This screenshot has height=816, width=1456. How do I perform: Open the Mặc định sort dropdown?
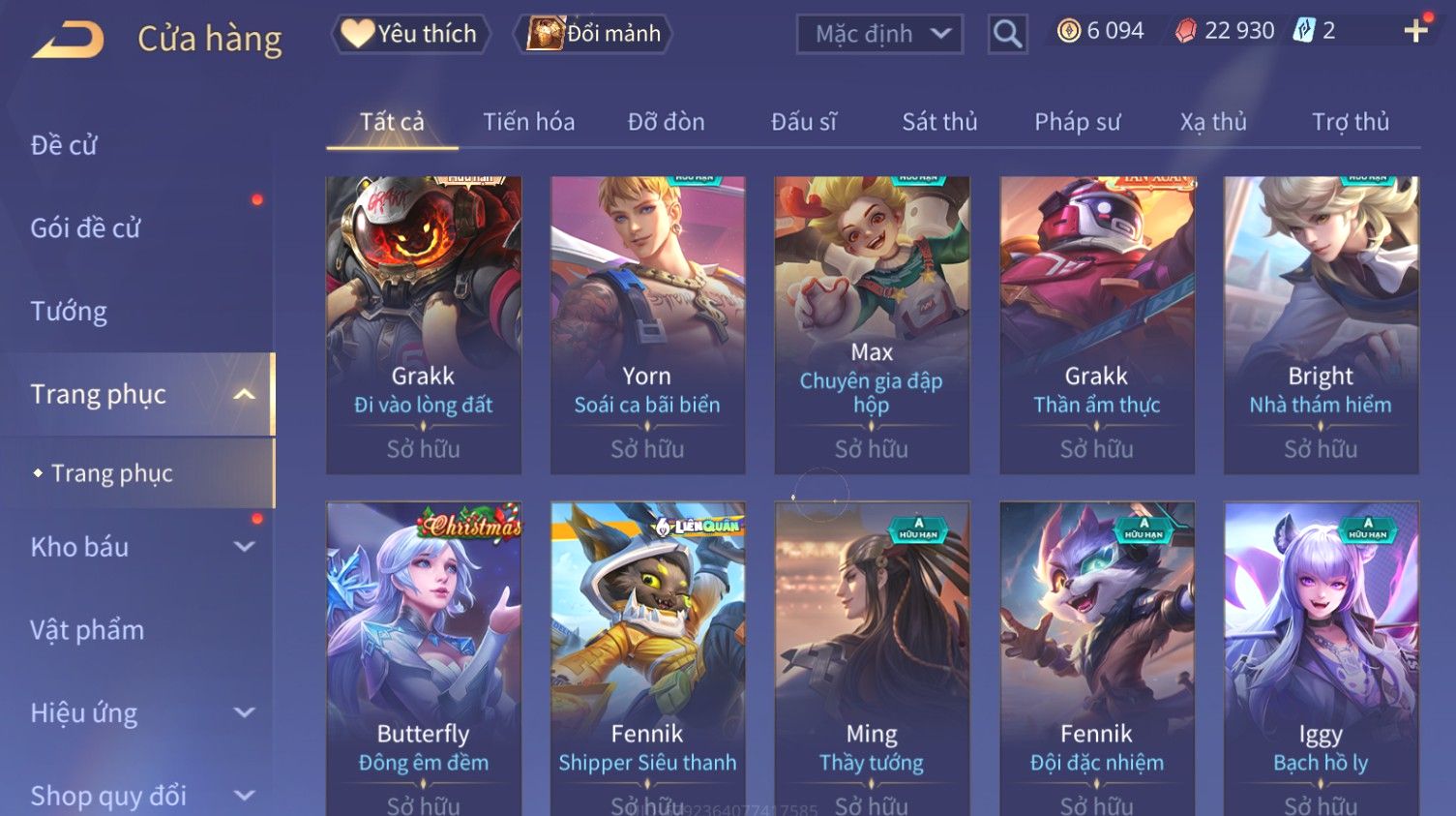tap(879, 35)
